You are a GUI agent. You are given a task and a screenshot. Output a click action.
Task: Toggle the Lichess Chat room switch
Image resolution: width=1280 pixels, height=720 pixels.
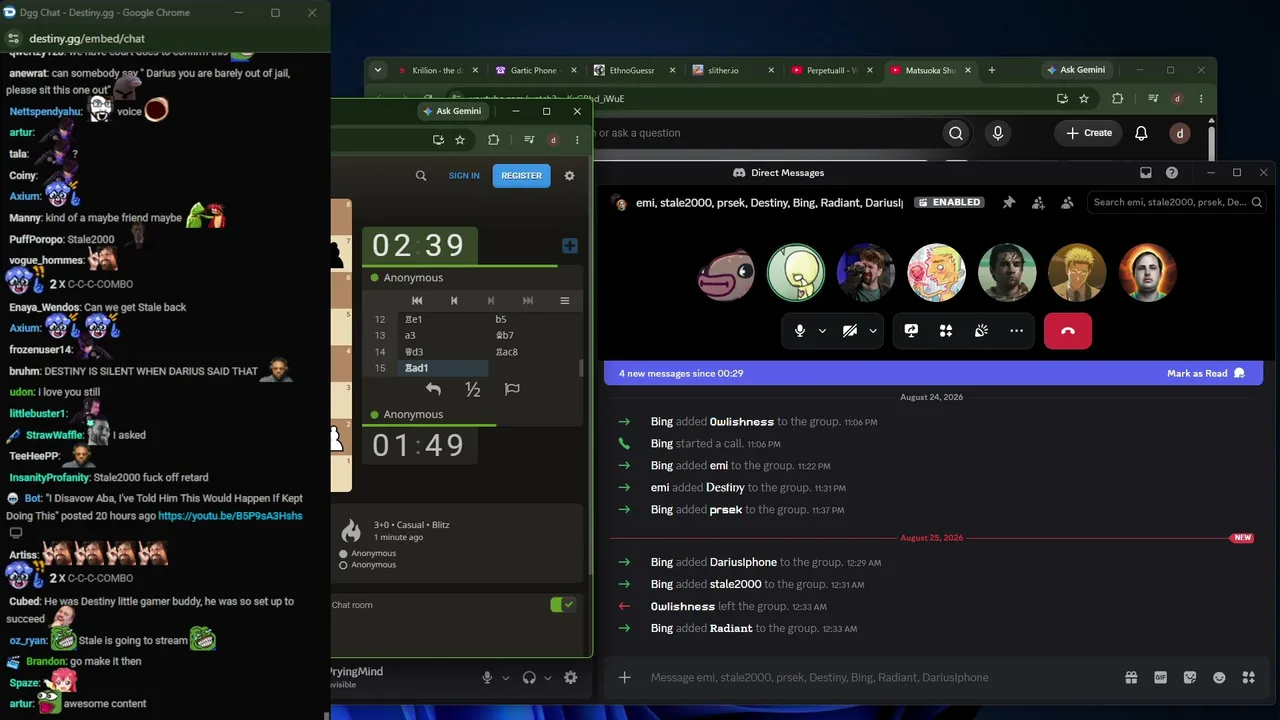tap(563, 605)
